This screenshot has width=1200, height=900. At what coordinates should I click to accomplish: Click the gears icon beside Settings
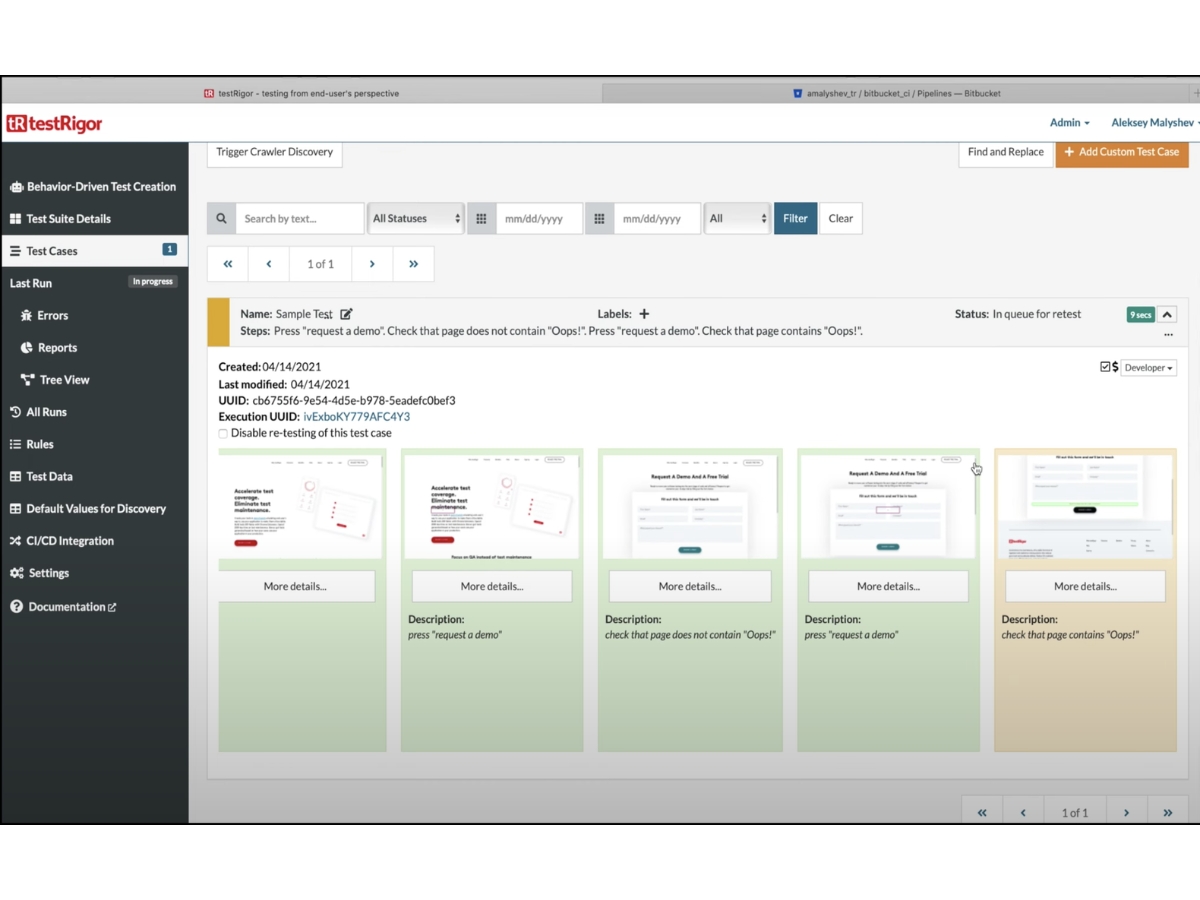[17, 573]
